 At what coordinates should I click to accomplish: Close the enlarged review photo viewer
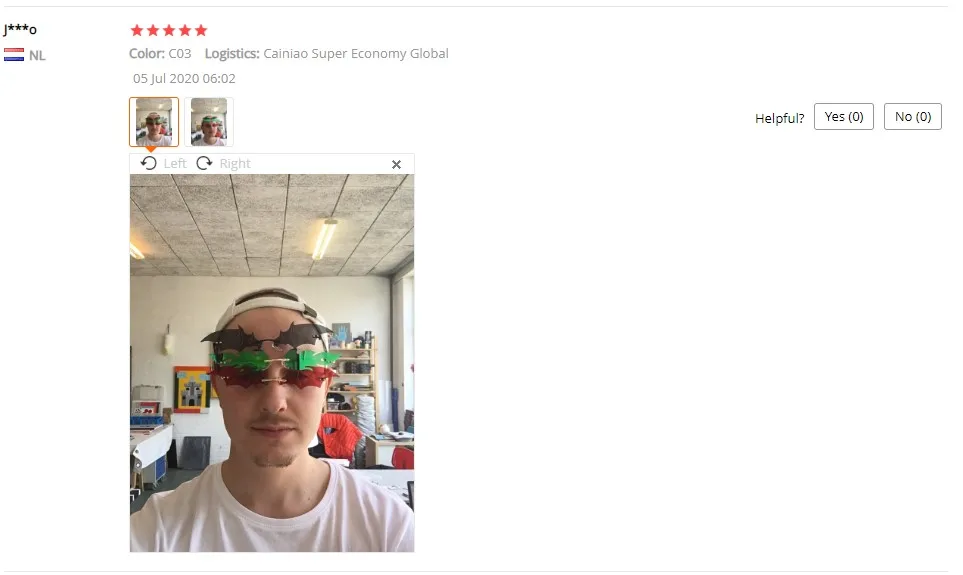[x=396, y=165]
